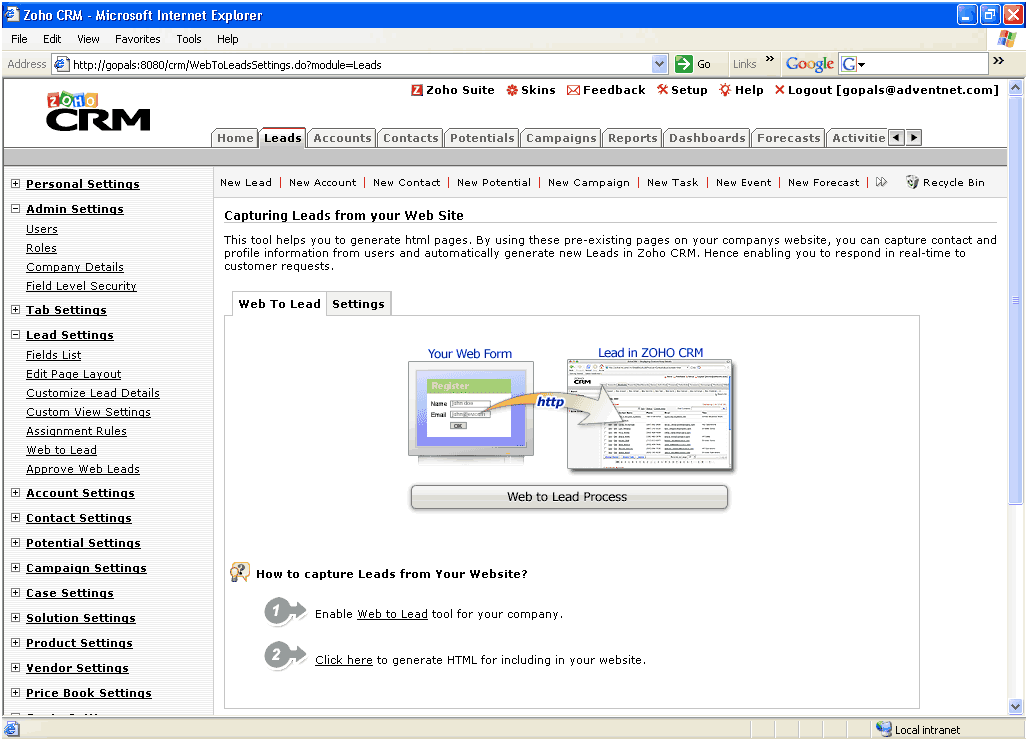This screenshot has height=741, width=1028.
Task: Click New Lead quick link
Action: (x=246, y=182)
